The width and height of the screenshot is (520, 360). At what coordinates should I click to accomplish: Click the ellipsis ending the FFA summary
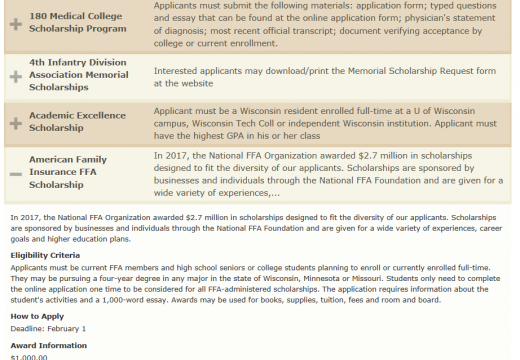coord(275,195)
